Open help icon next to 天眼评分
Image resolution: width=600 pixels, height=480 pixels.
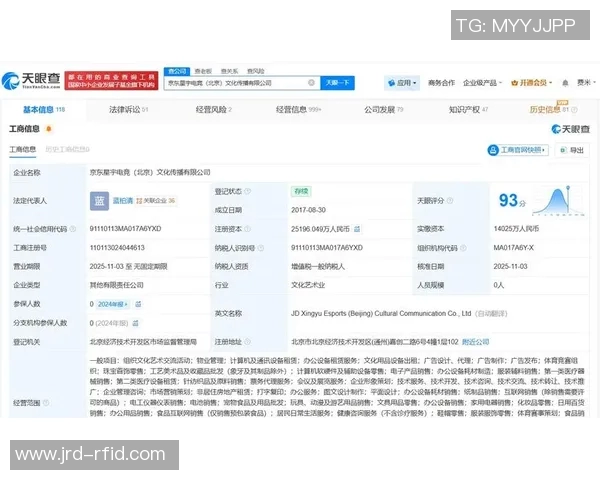pos(450,201)
